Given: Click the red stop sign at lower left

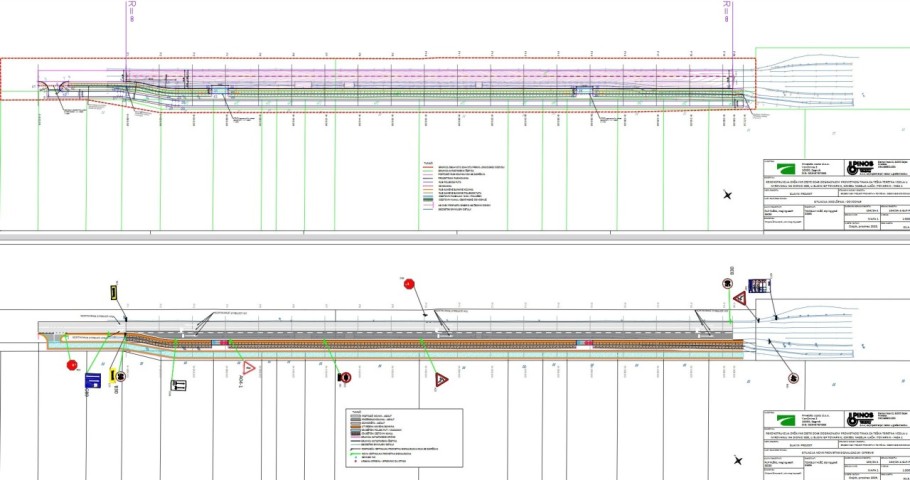Looking at the screenshot, I should (x=72, y=365).
